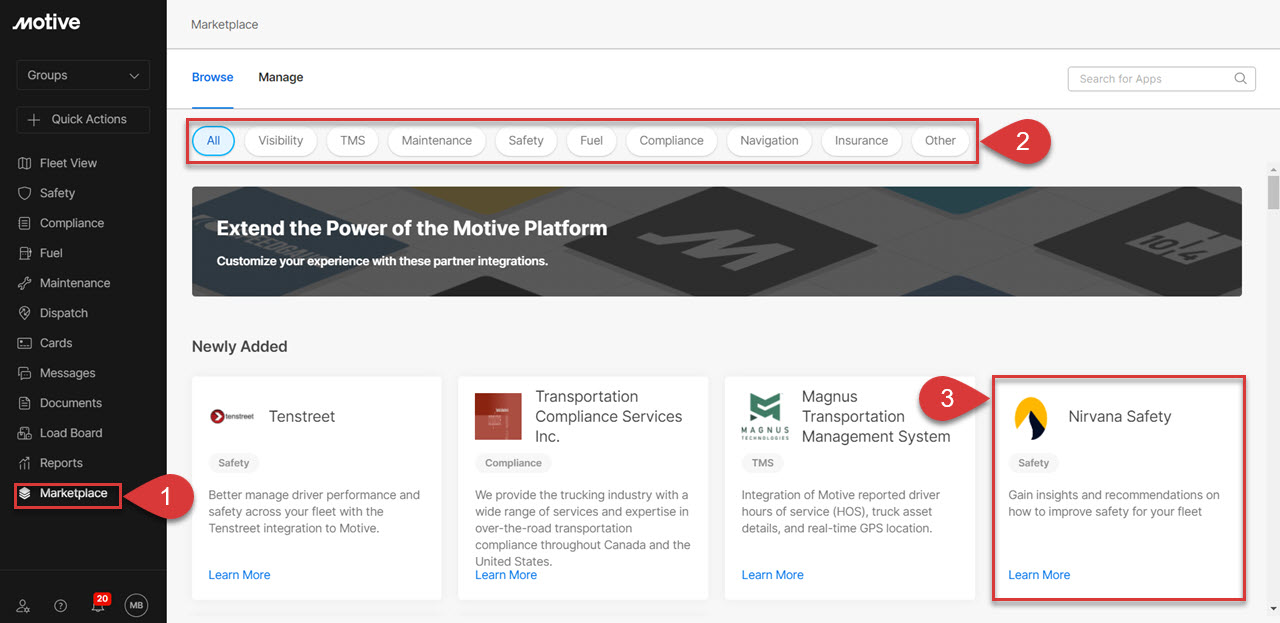Click the Maintenance wrench icon
1280x623 pixels.
click(x=25, y=283)
